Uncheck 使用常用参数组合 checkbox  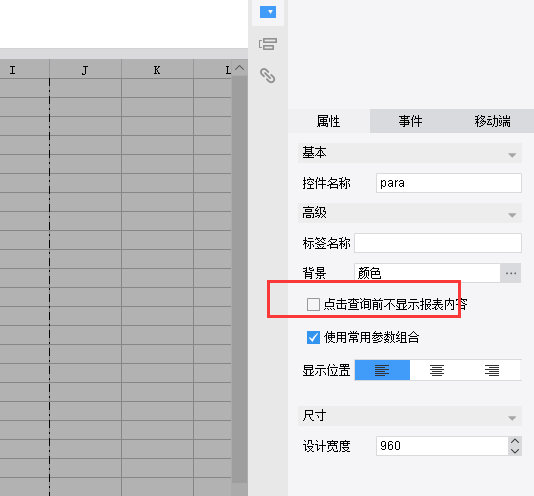(313, 338)
